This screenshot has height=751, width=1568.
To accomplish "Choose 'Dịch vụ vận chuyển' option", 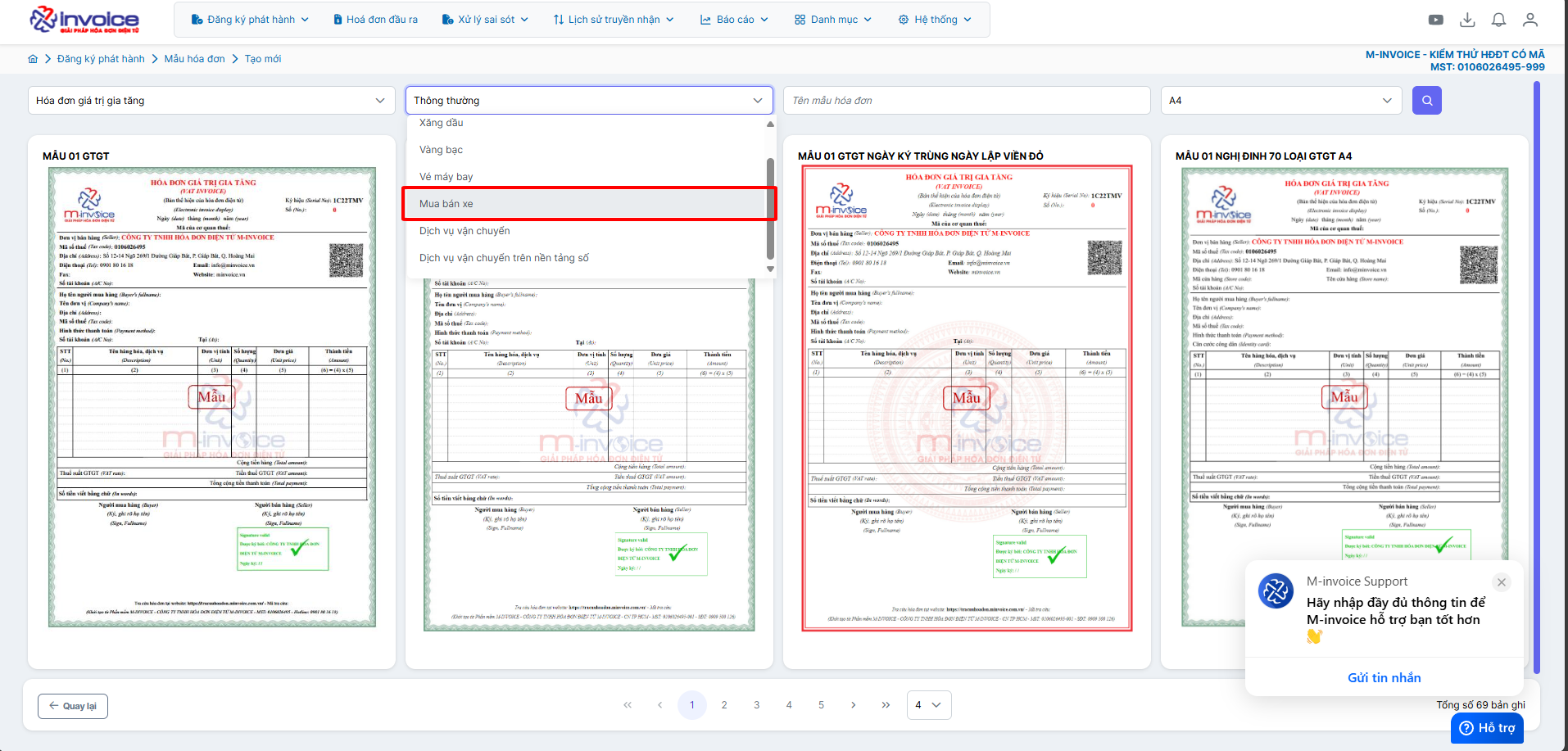I will (465, 231).
